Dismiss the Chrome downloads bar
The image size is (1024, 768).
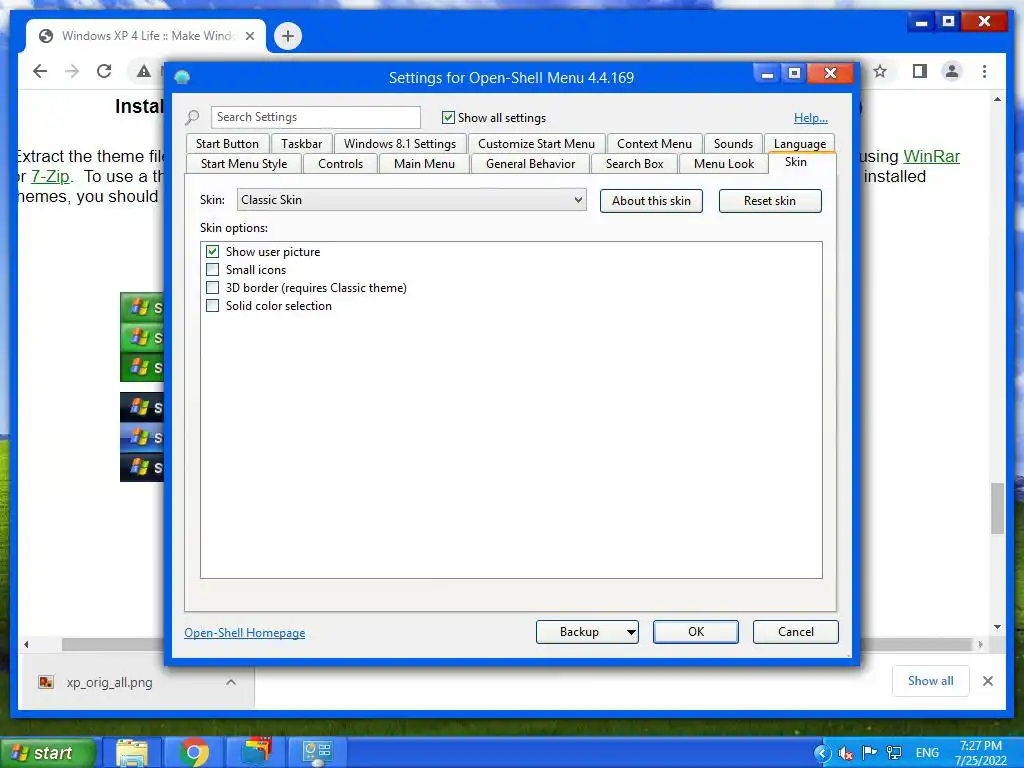(987, 681)
